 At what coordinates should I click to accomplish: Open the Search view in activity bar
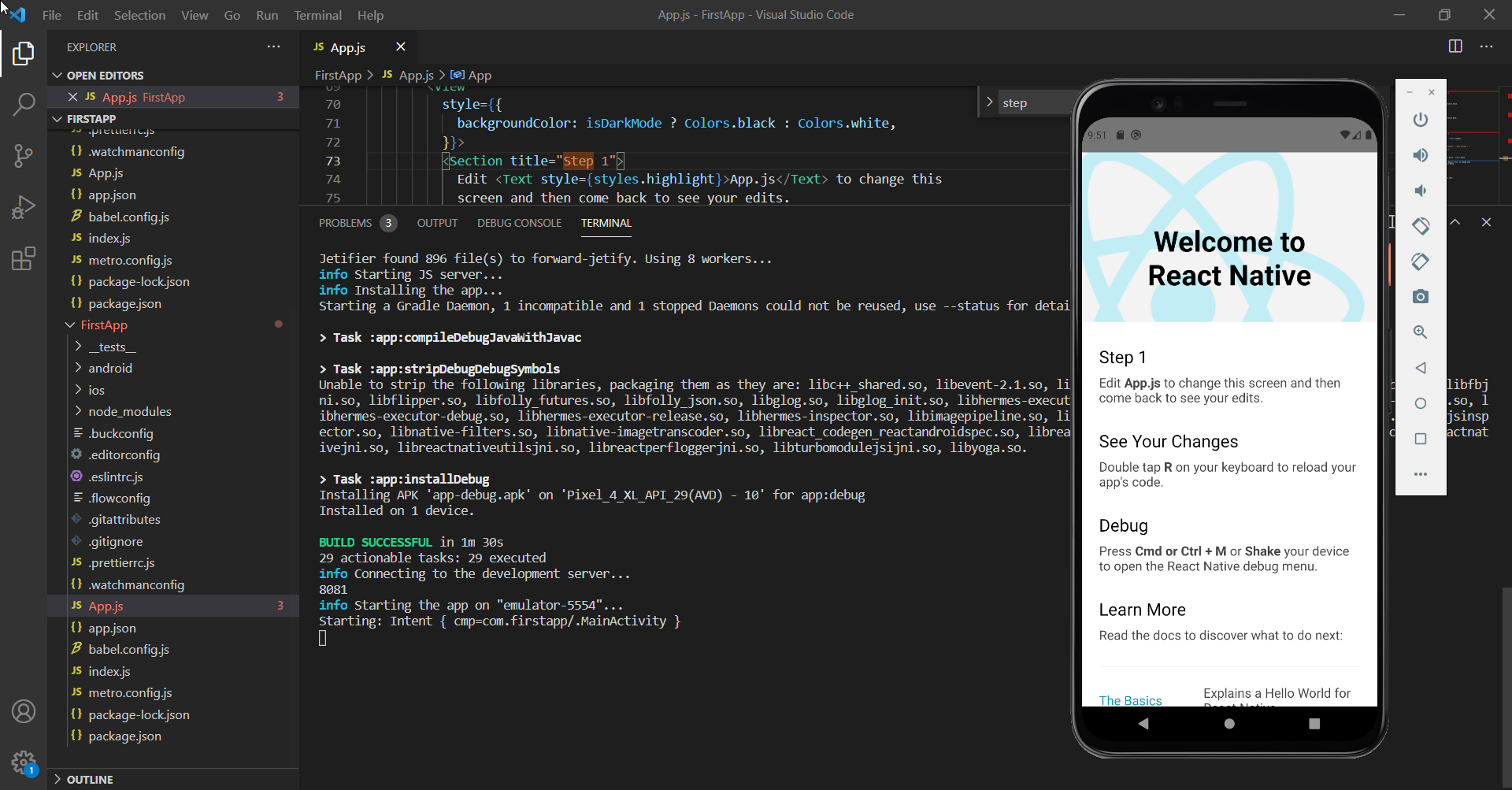pyautogui.click(x=24, y=104)
